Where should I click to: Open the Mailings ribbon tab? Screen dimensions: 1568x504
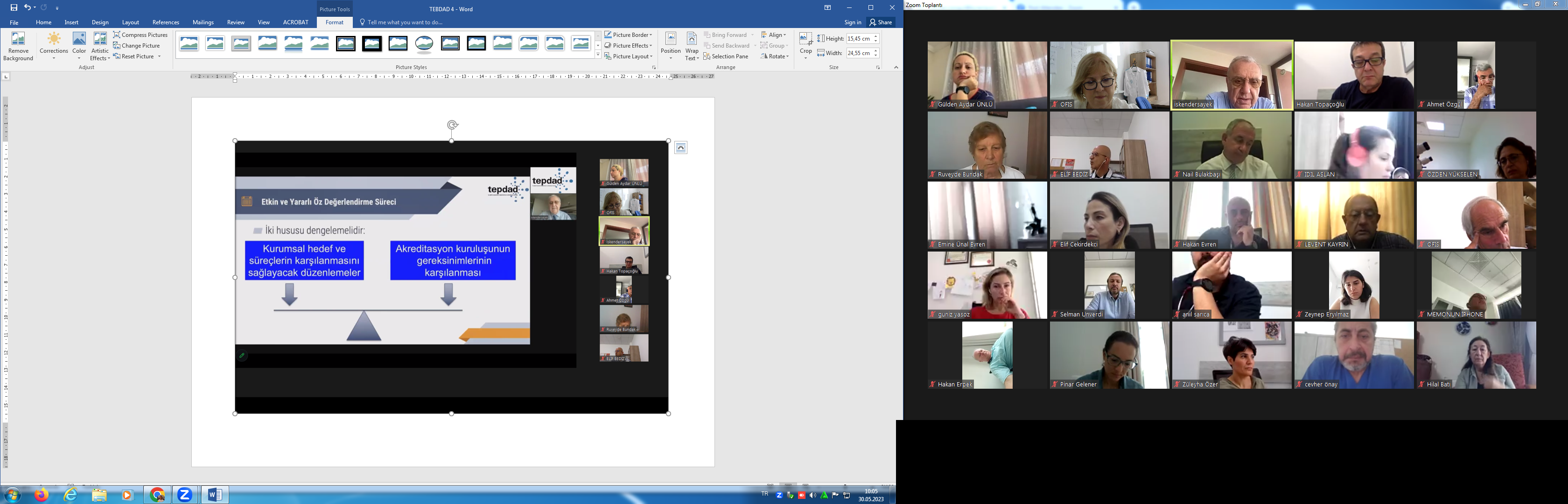click(x=203, y=22)
